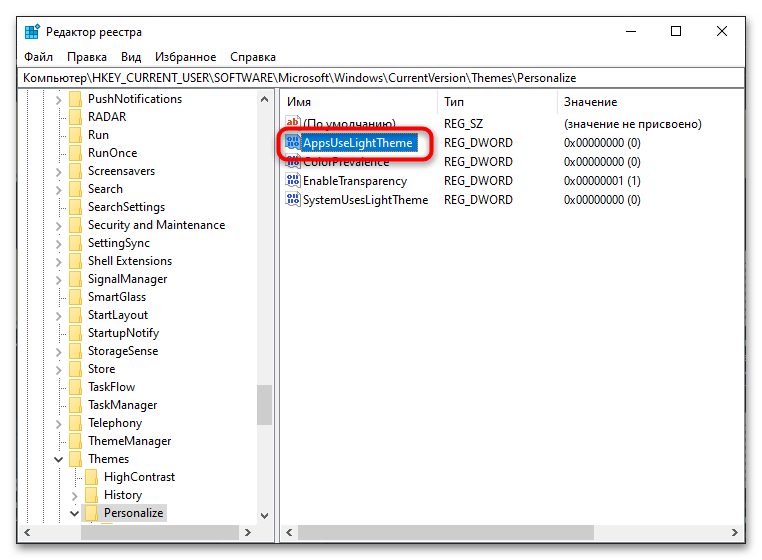
Task: Expand the SignalManager key
Action: click(59, 280)
